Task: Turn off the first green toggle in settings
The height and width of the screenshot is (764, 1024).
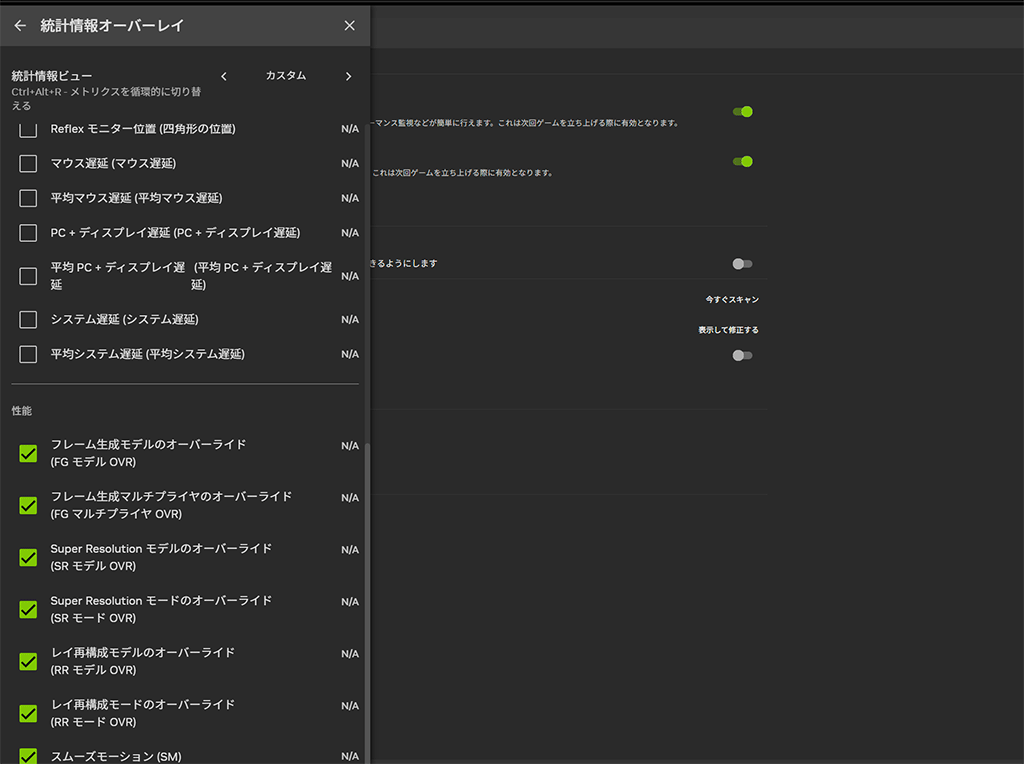Action: click(x=743, y=112)
